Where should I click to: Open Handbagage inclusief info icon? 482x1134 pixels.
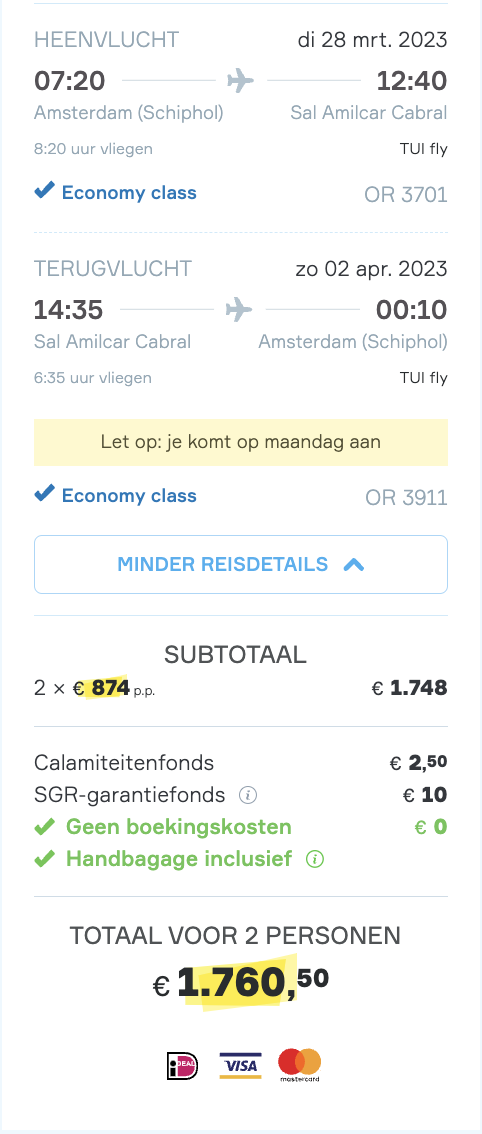[x=315, y=859]
